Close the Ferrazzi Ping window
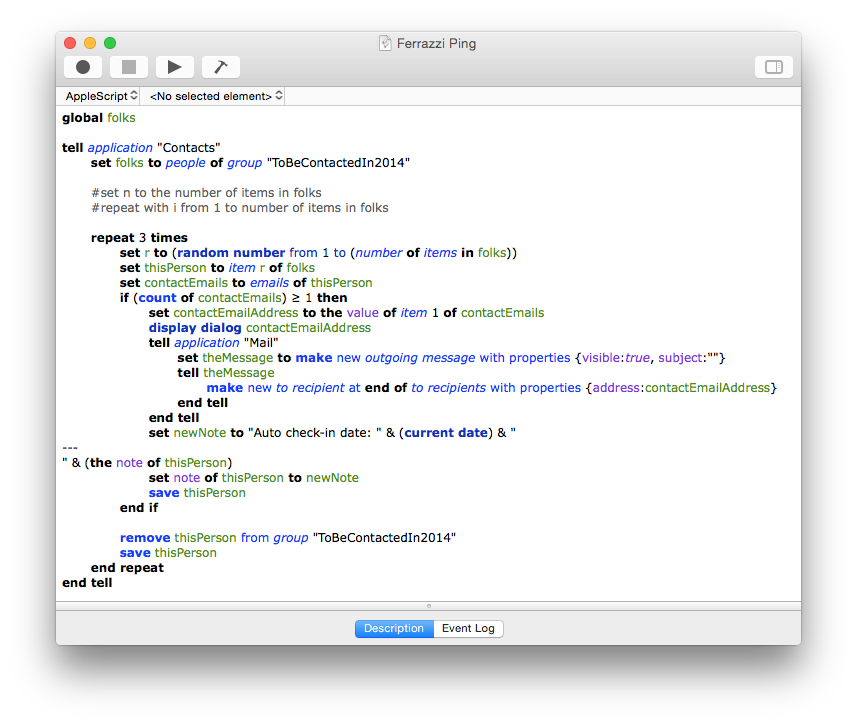This screenshot has height=725, width=857. pos(70,43)
